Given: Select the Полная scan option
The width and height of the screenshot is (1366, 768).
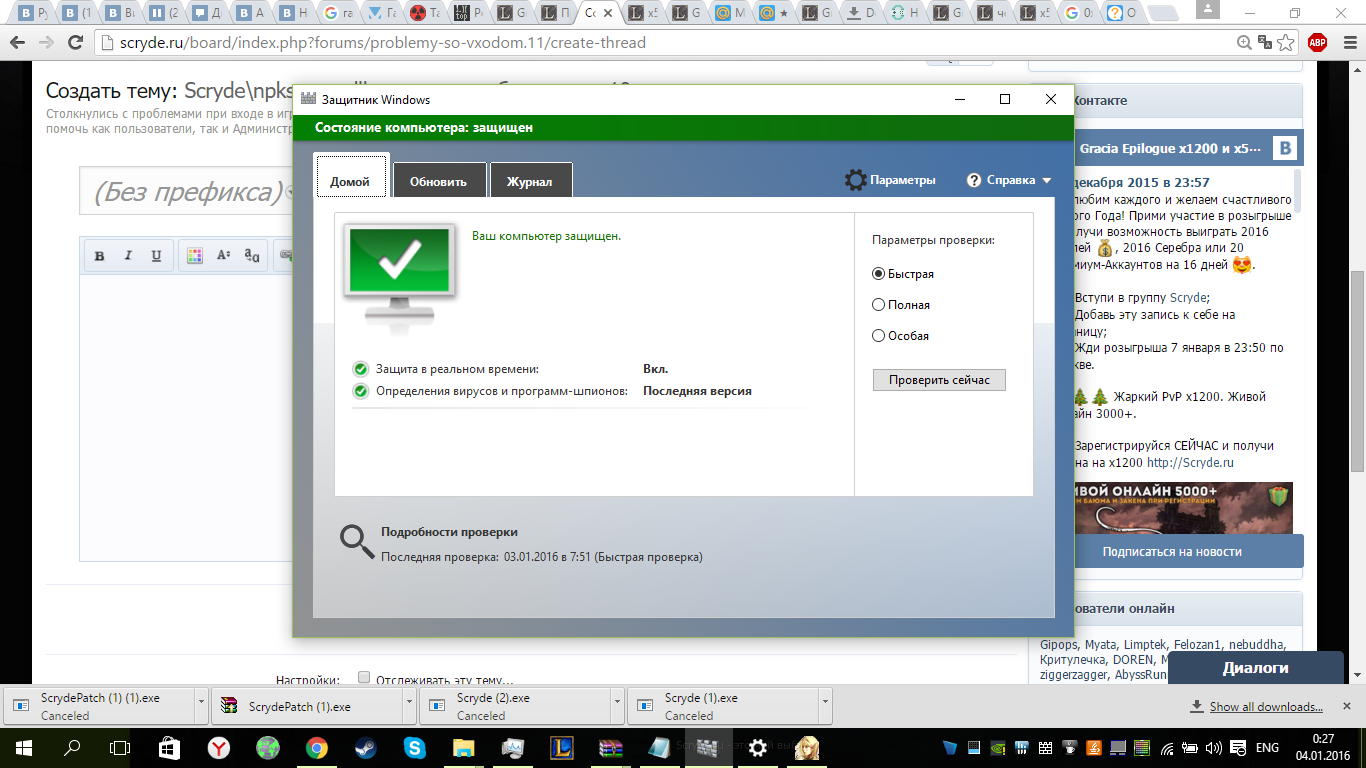Looking at the screenshot, I should pyautogui.click(x=879, y=305).
